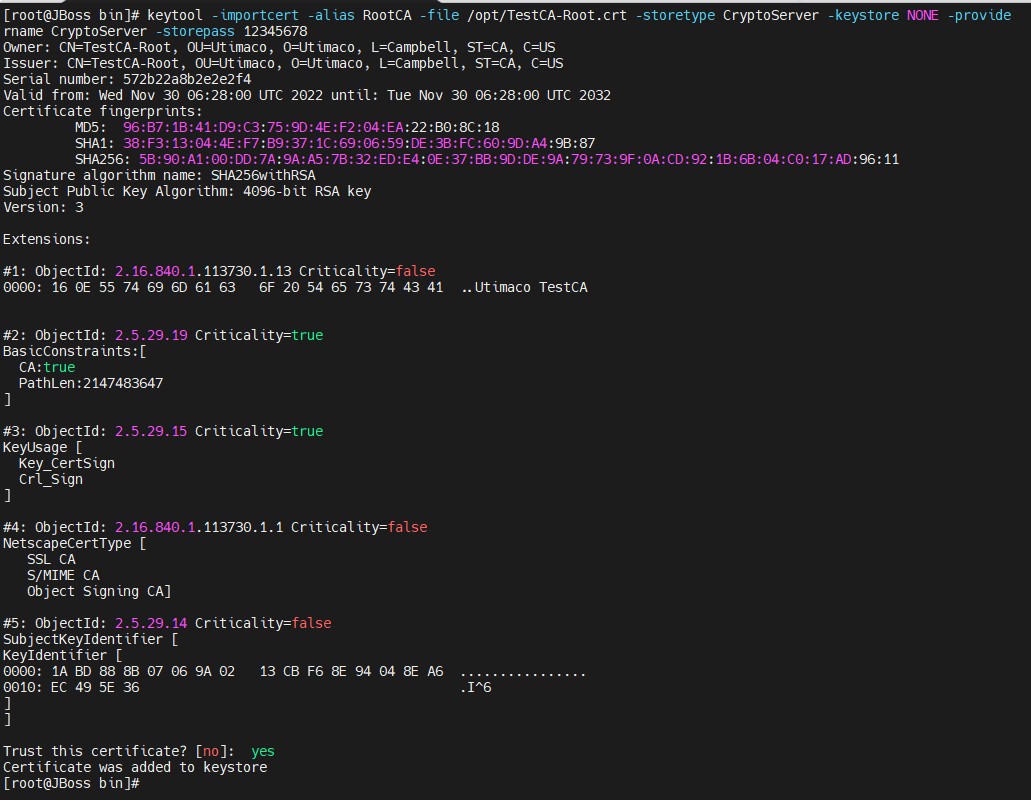Click the 'Object Signing CA]' entry

[x=99, y=592]
